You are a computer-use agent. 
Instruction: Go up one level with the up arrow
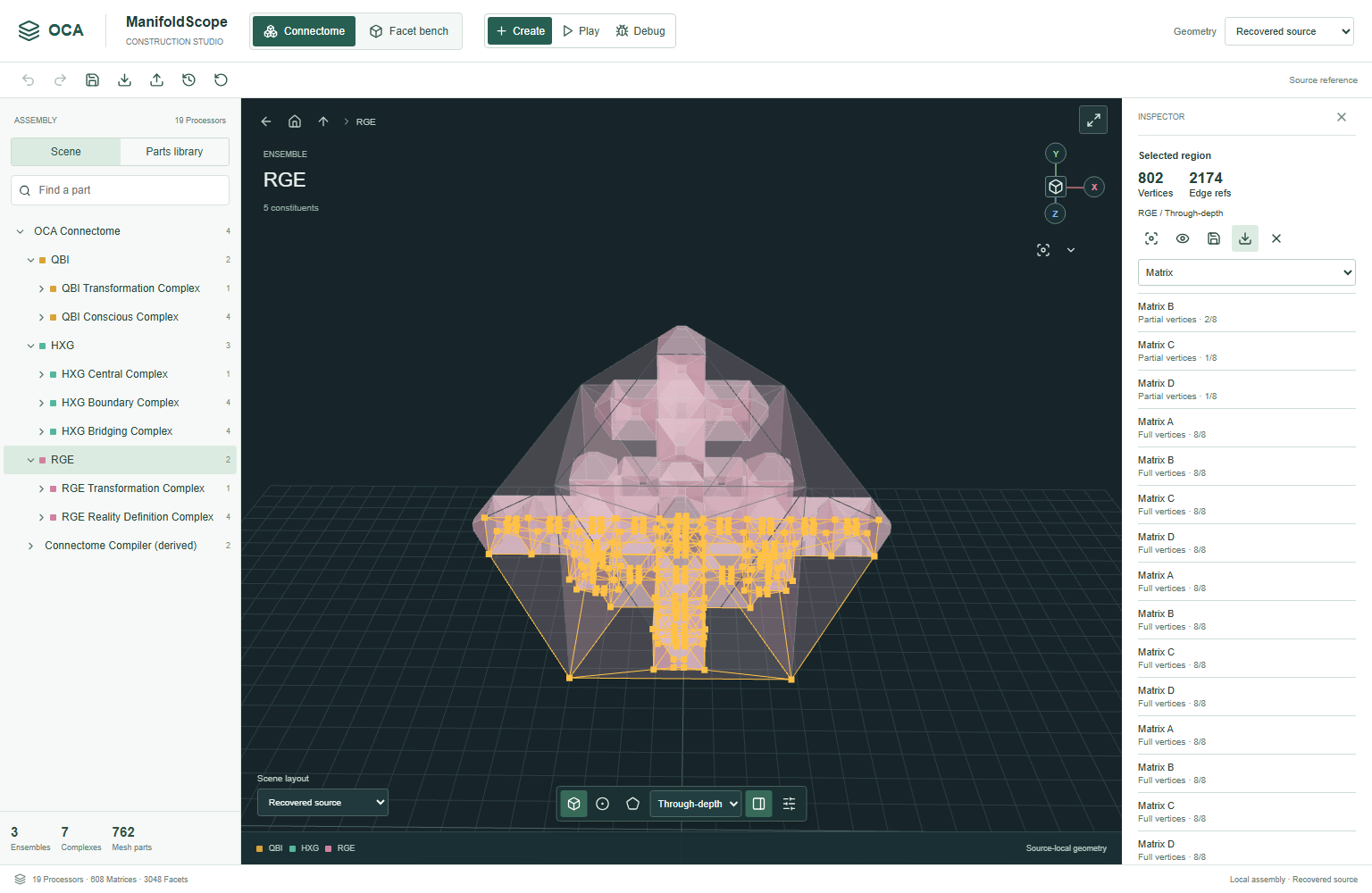(323, 121)
